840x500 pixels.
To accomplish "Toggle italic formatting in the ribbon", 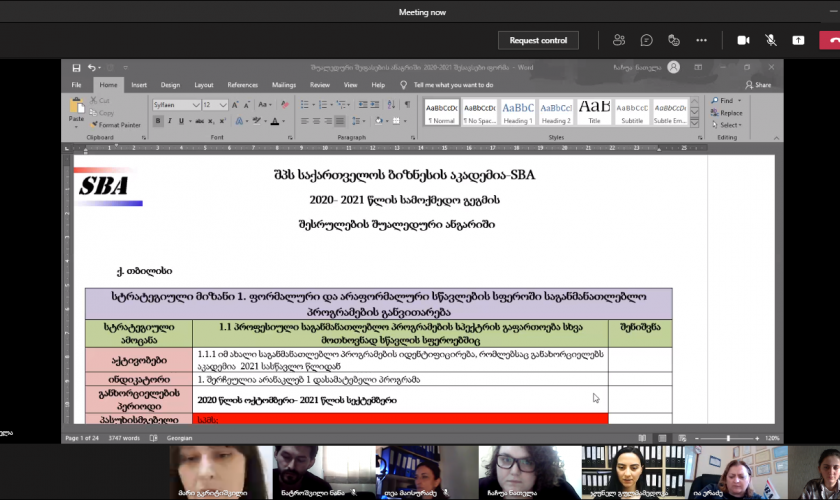I will pyautogui.click(x=170, y=121).
